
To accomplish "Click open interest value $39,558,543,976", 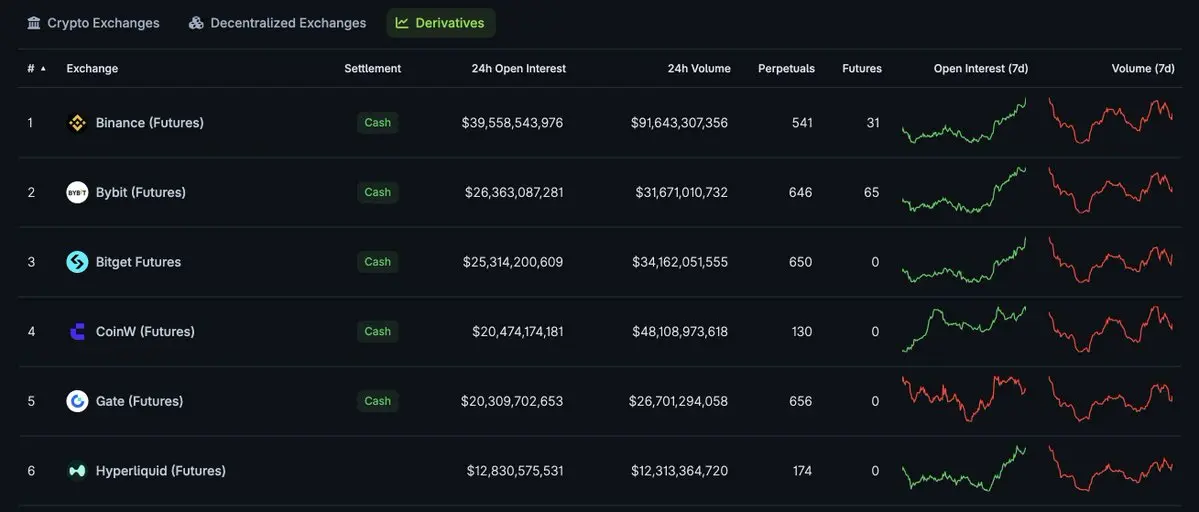I will [512, 122].
